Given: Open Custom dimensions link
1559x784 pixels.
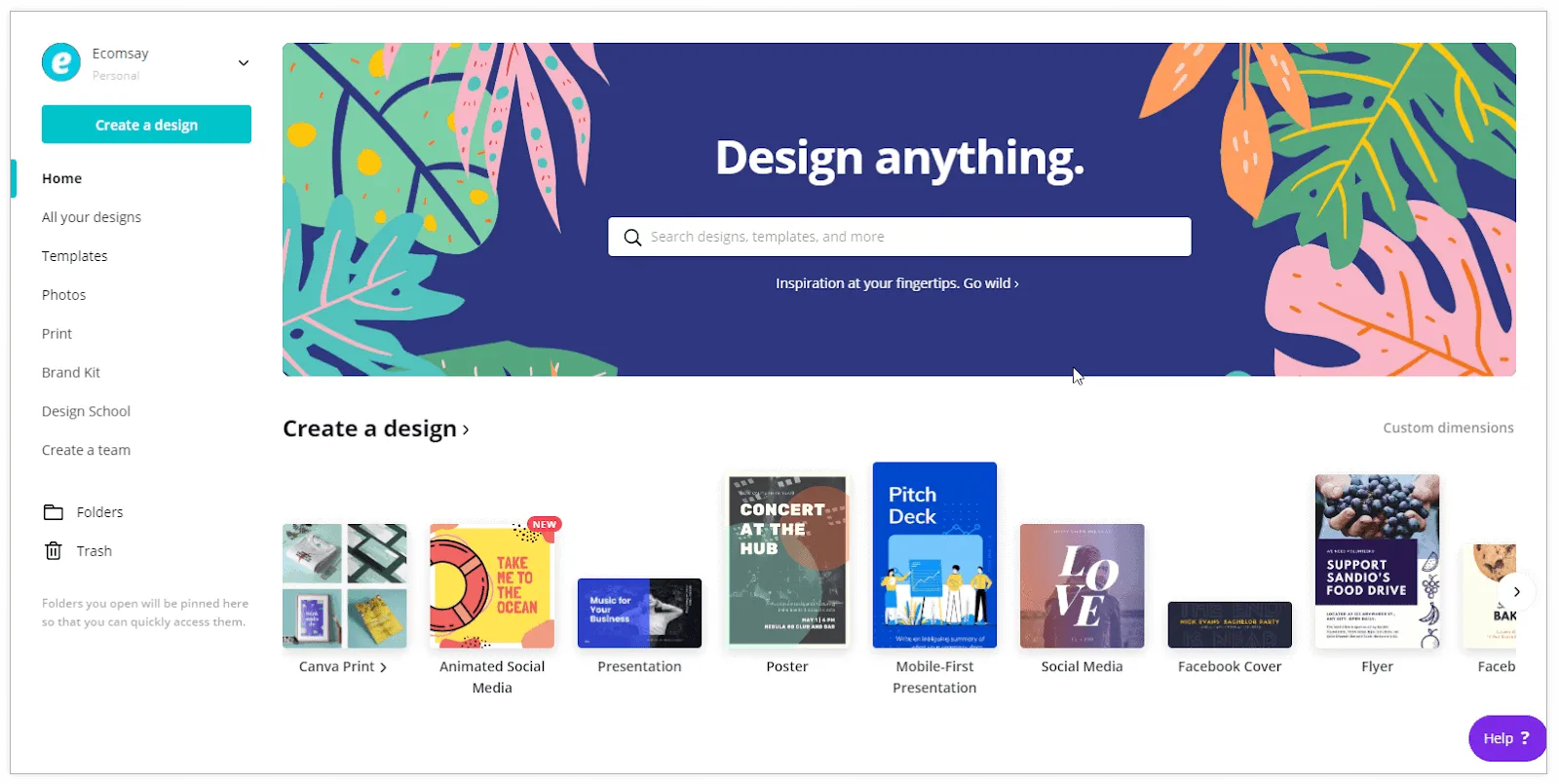Looking at the screenshot, I should 1448,428.
